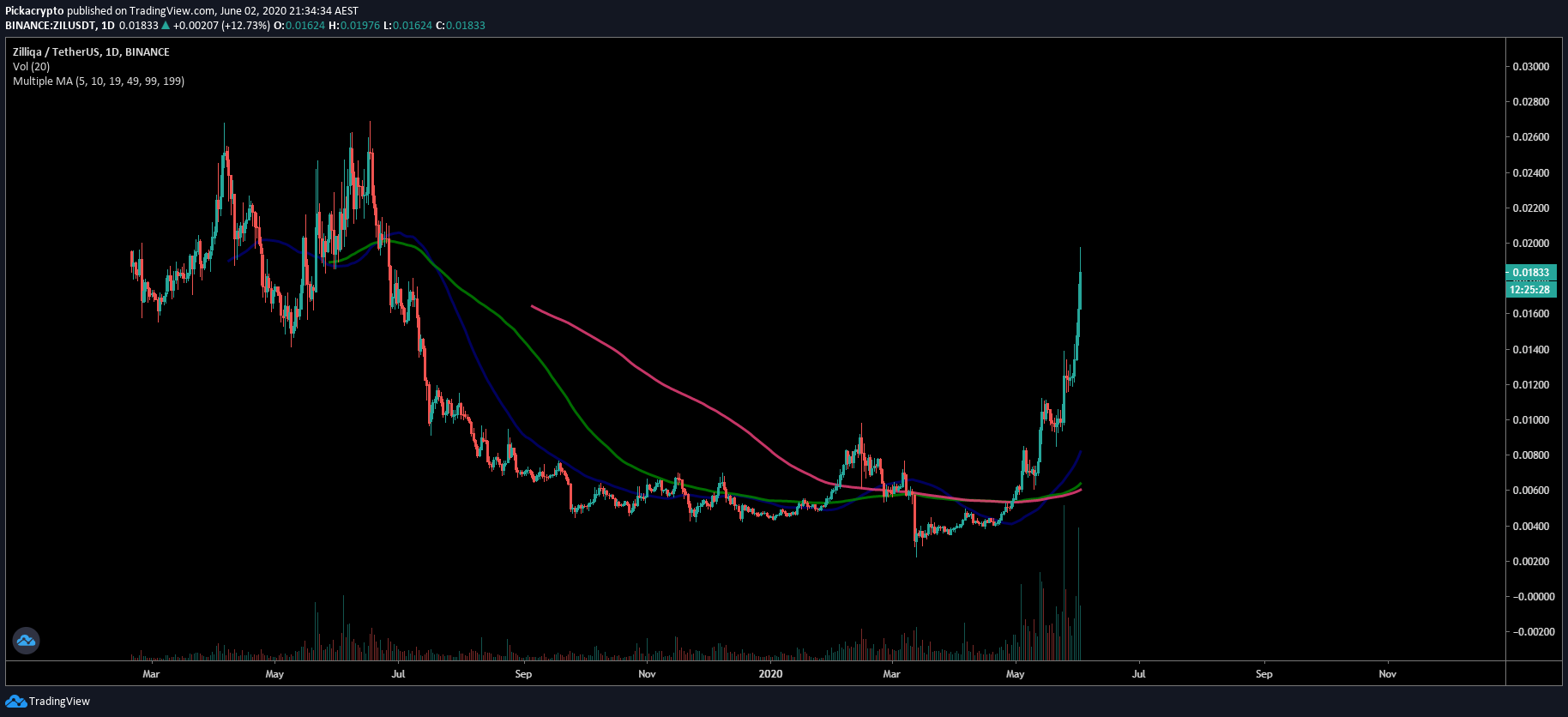Click the TradingView logo icon in the footer

(x=15, y=702)
